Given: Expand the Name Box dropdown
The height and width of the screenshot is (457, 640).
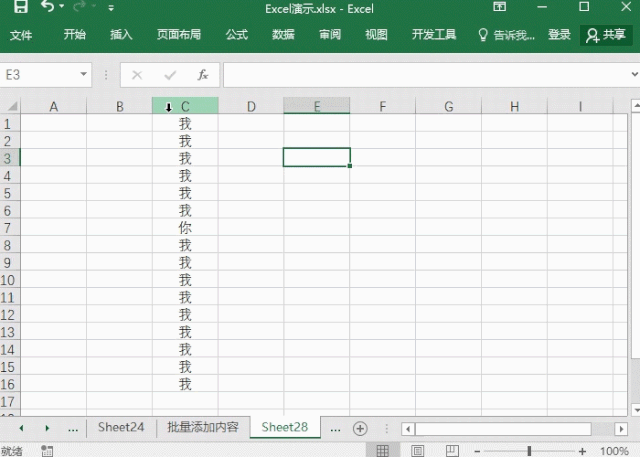Looking at the screenshot, I should click(83, 74).
